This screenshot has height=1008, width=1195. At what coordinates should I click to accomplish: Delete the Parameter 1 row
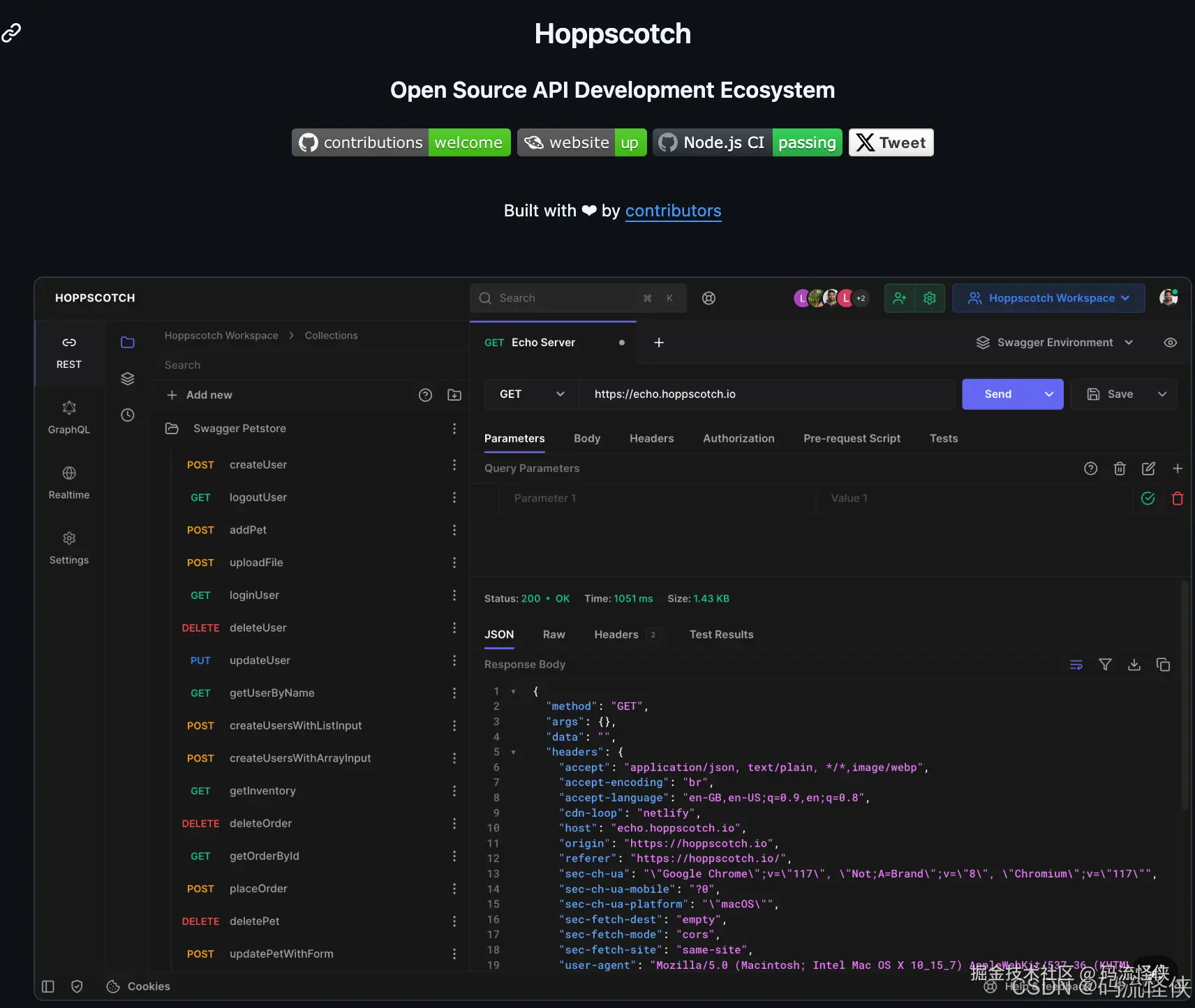[x=1178, y=498]
